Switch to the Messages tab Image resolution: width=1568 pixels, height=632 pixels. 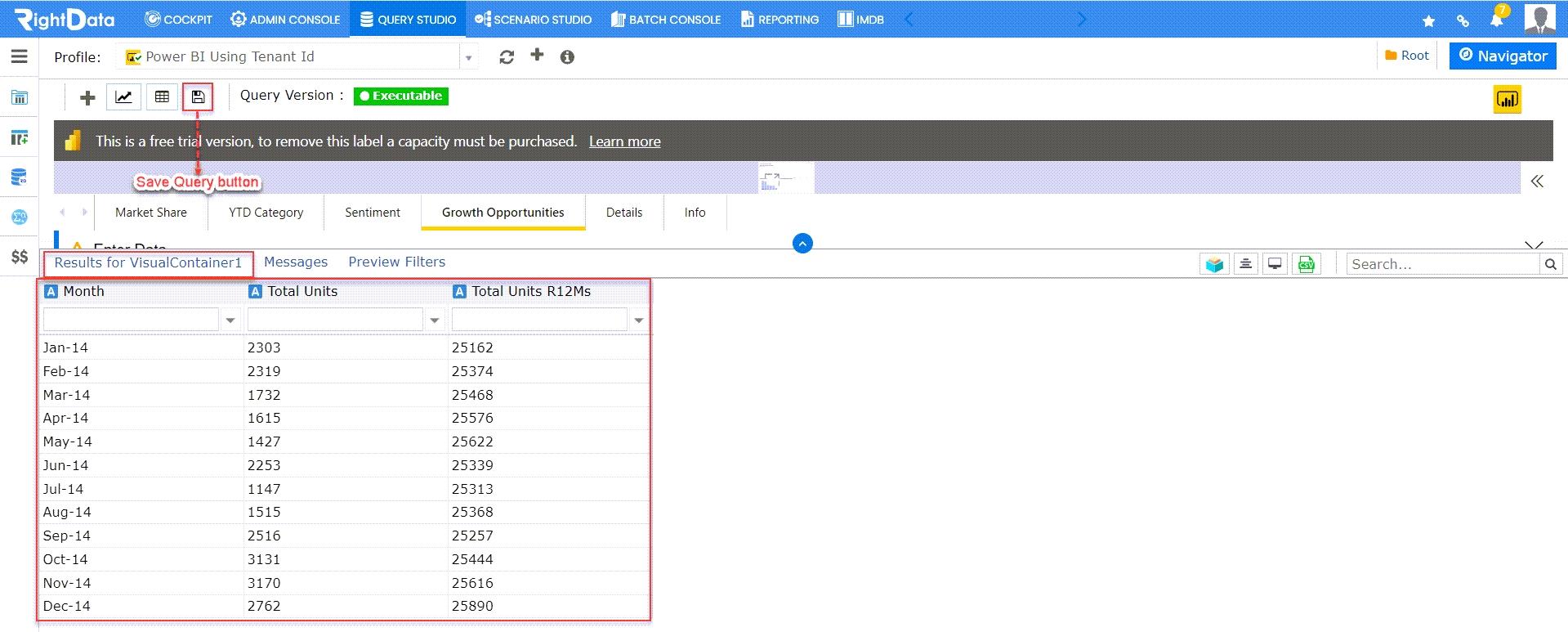point(296,262)
